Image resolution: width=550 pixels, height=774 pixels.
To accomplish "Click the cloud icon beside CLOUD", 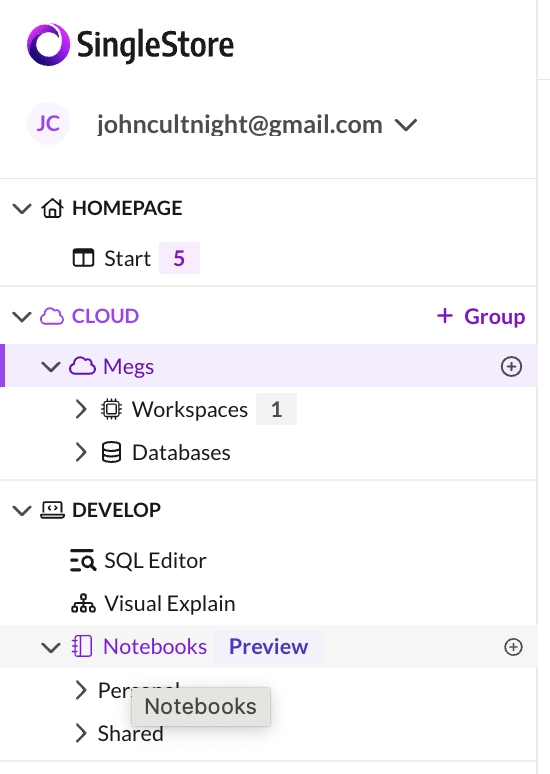I will tap(52, 316).
